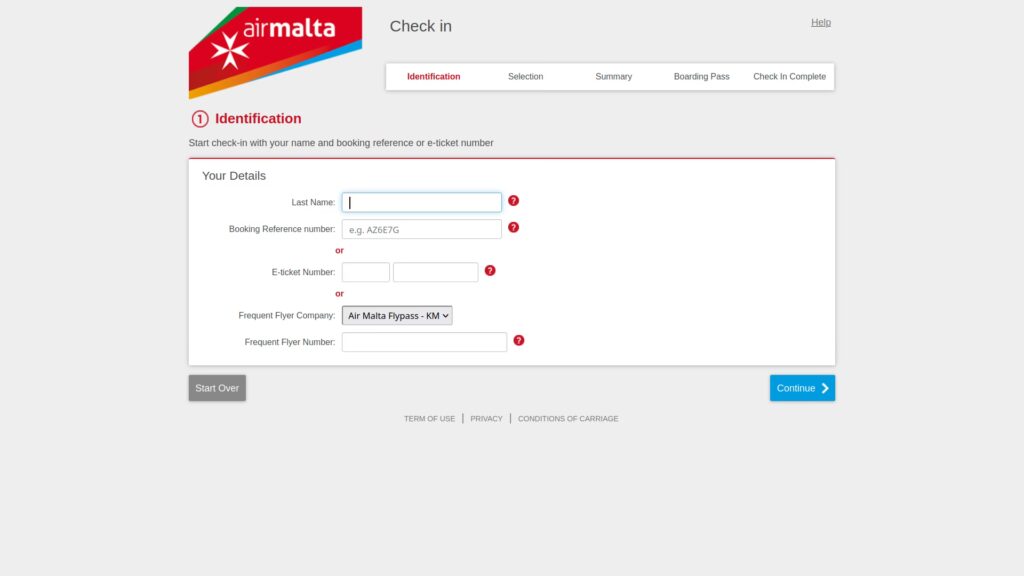1024x576 pixels.
Task: Select the Identification step tab
Action: (433, 77)
